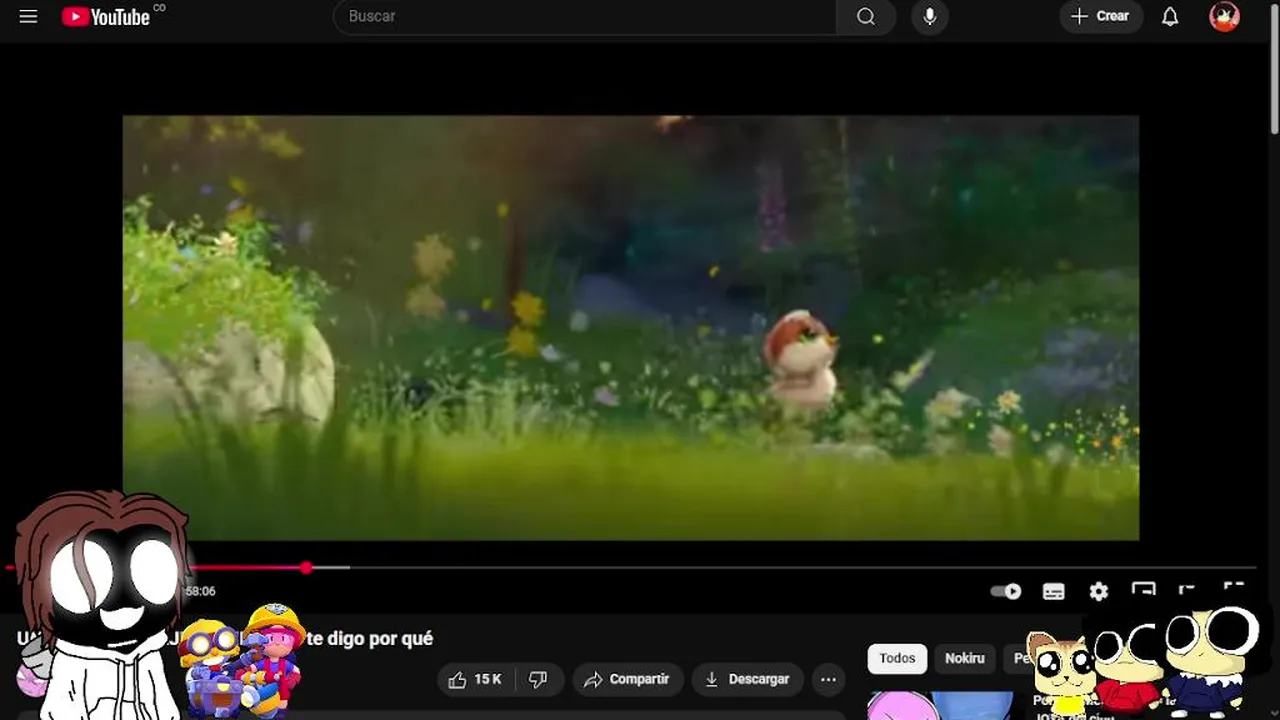Dislike the video with the thumbs down
The width and height of the screenshot is (1280, 720).
(x=538, y=679)
